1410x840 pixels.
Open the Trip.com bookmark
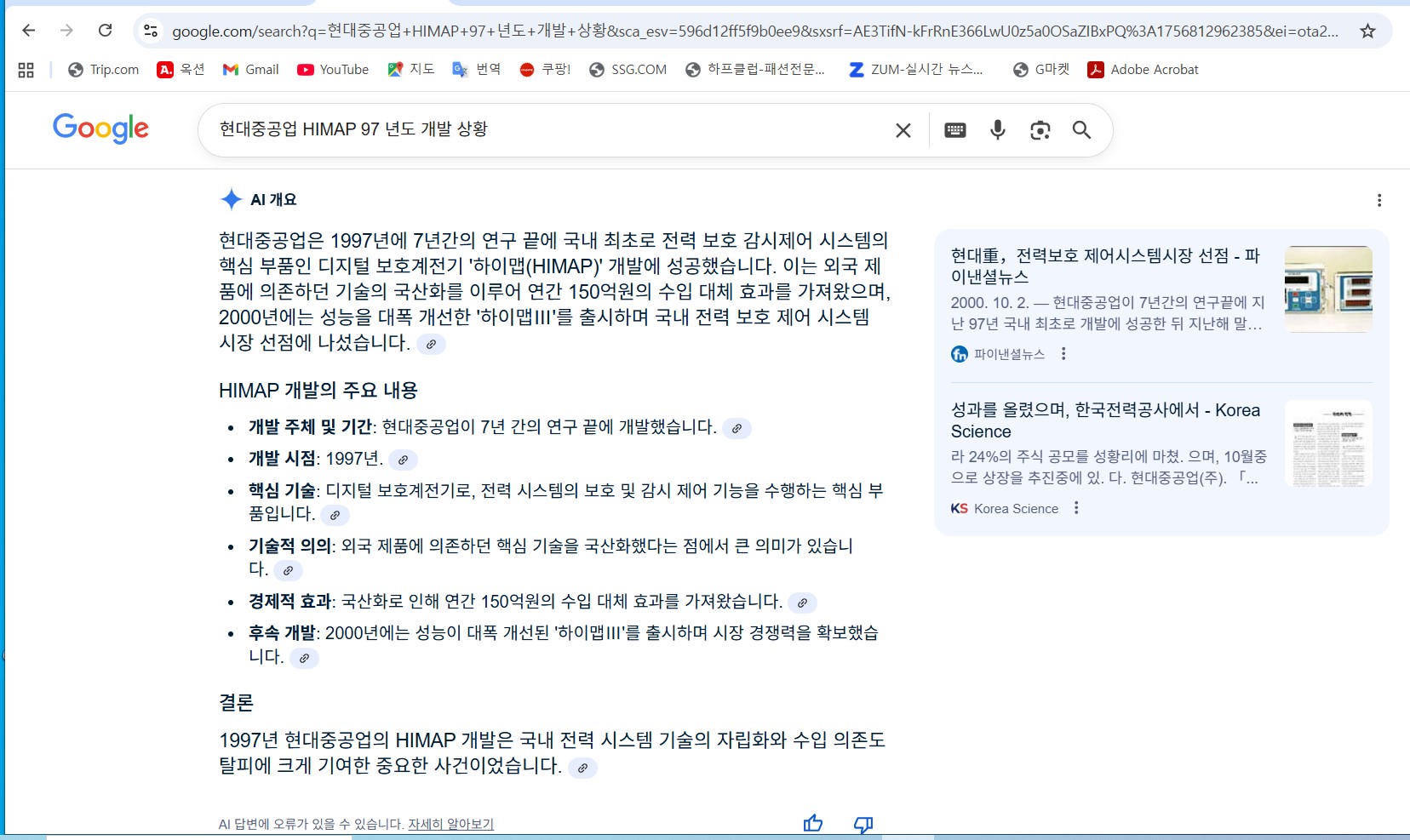tap(103, 70)
